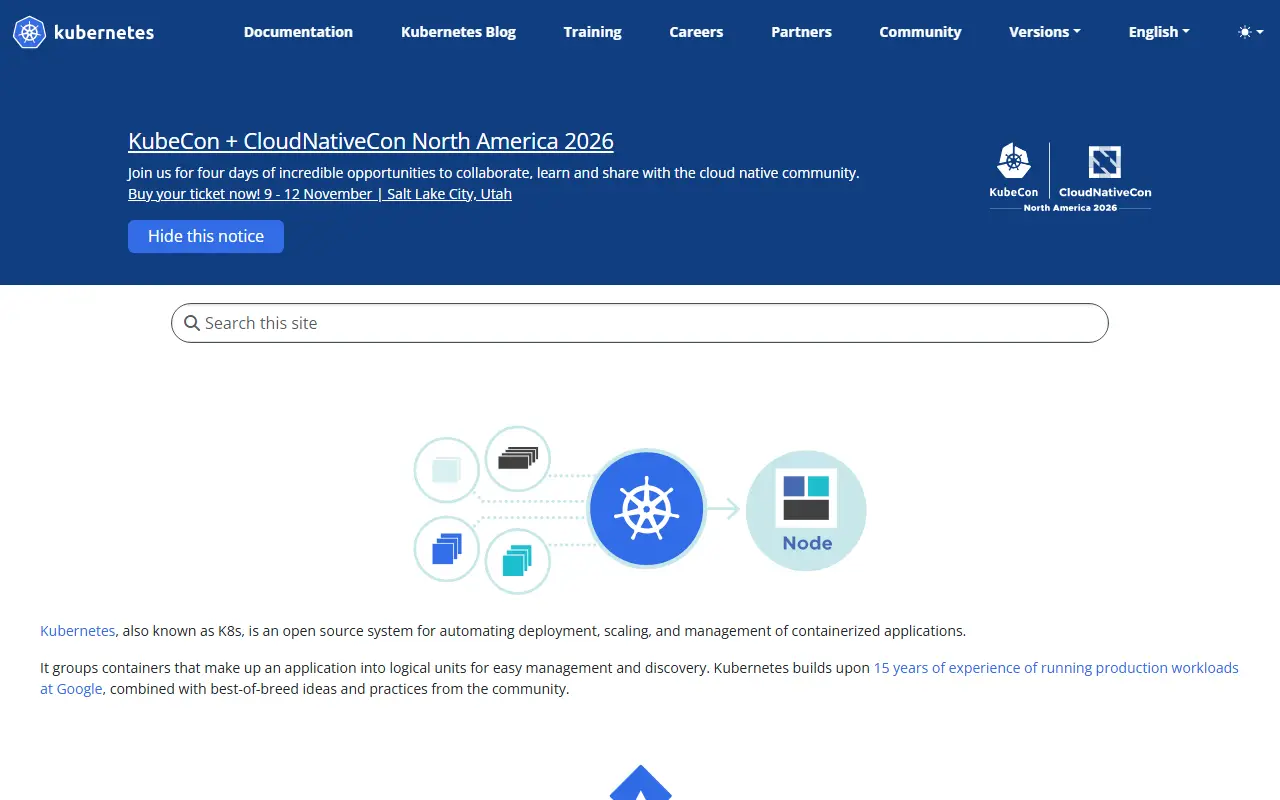Toggle the light/dark theme sun icon
The width and height of the screenshot is (1280, 800).
1244,32
